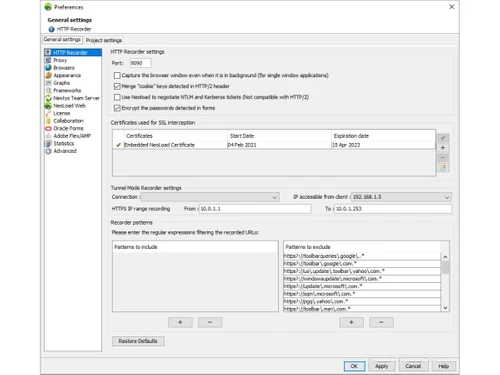Add a pattern to include
This screenshot has height=375, width=500.
tap(180, 322)
